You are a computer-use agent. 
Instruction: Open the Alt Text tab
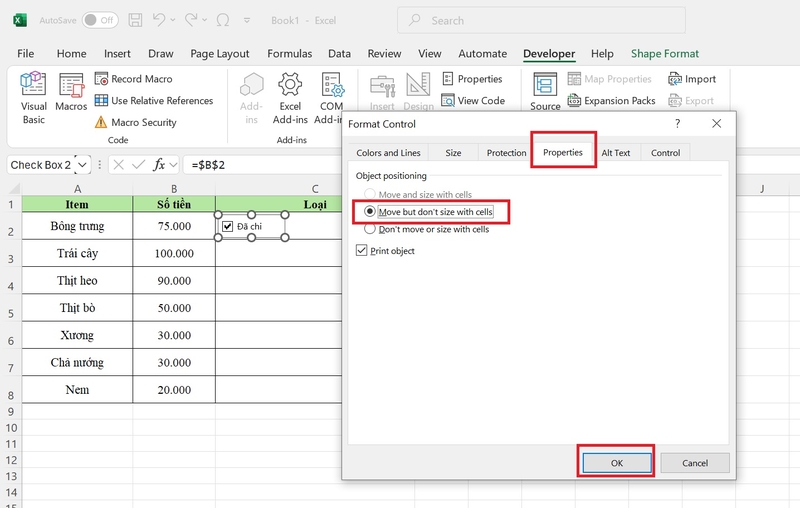click(x=615, y=153)
